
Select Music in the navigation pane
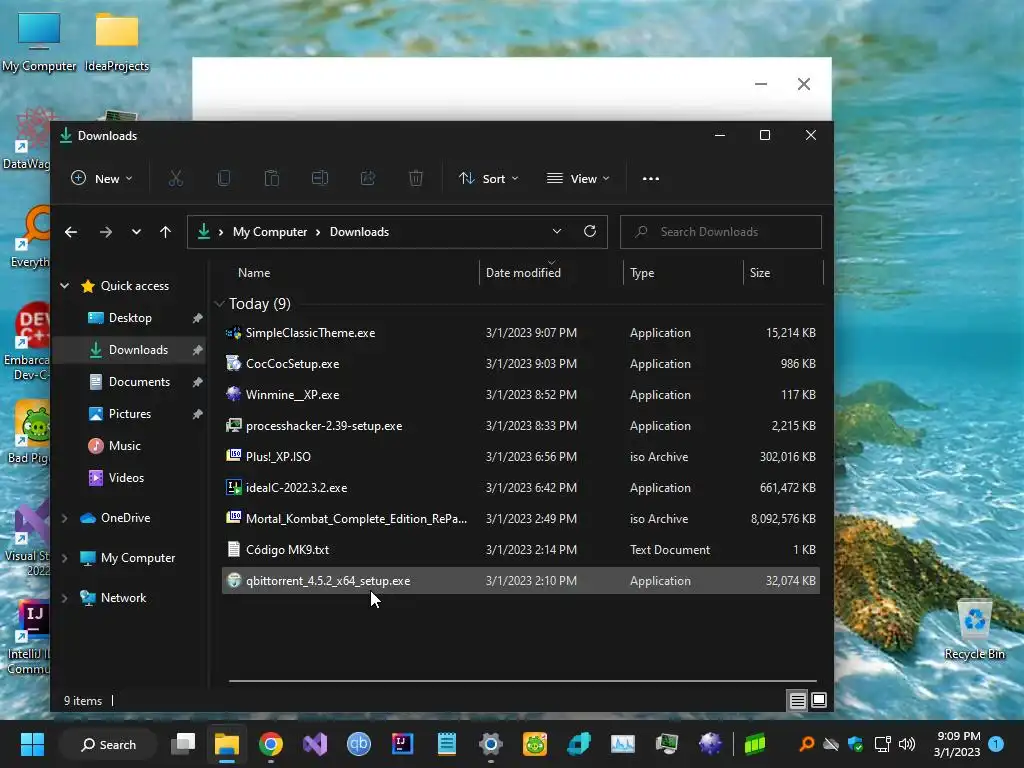(x=124, y=446)
